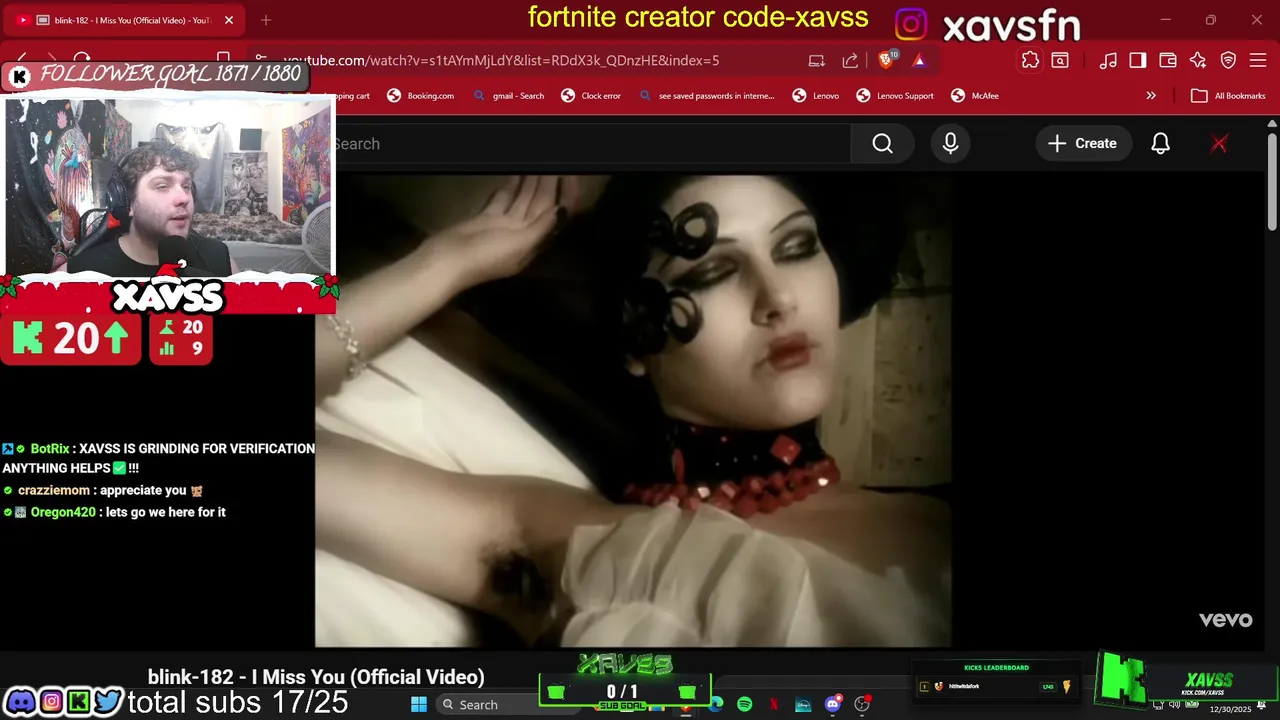Open Brave Shields lion icon

pyautogui.click(x=887, y=60)
